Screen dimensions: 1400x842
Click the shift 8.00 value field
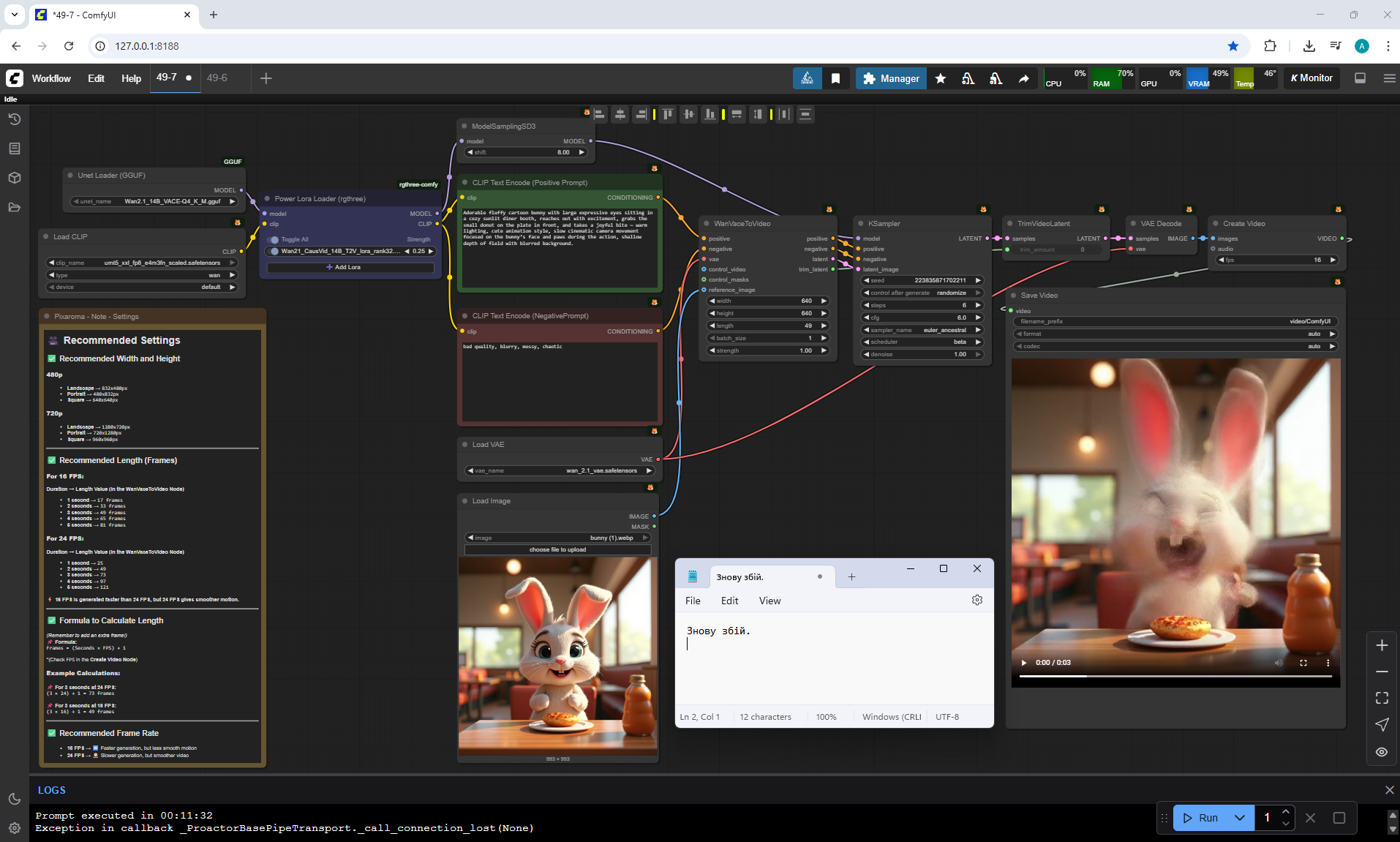point(525,152)
